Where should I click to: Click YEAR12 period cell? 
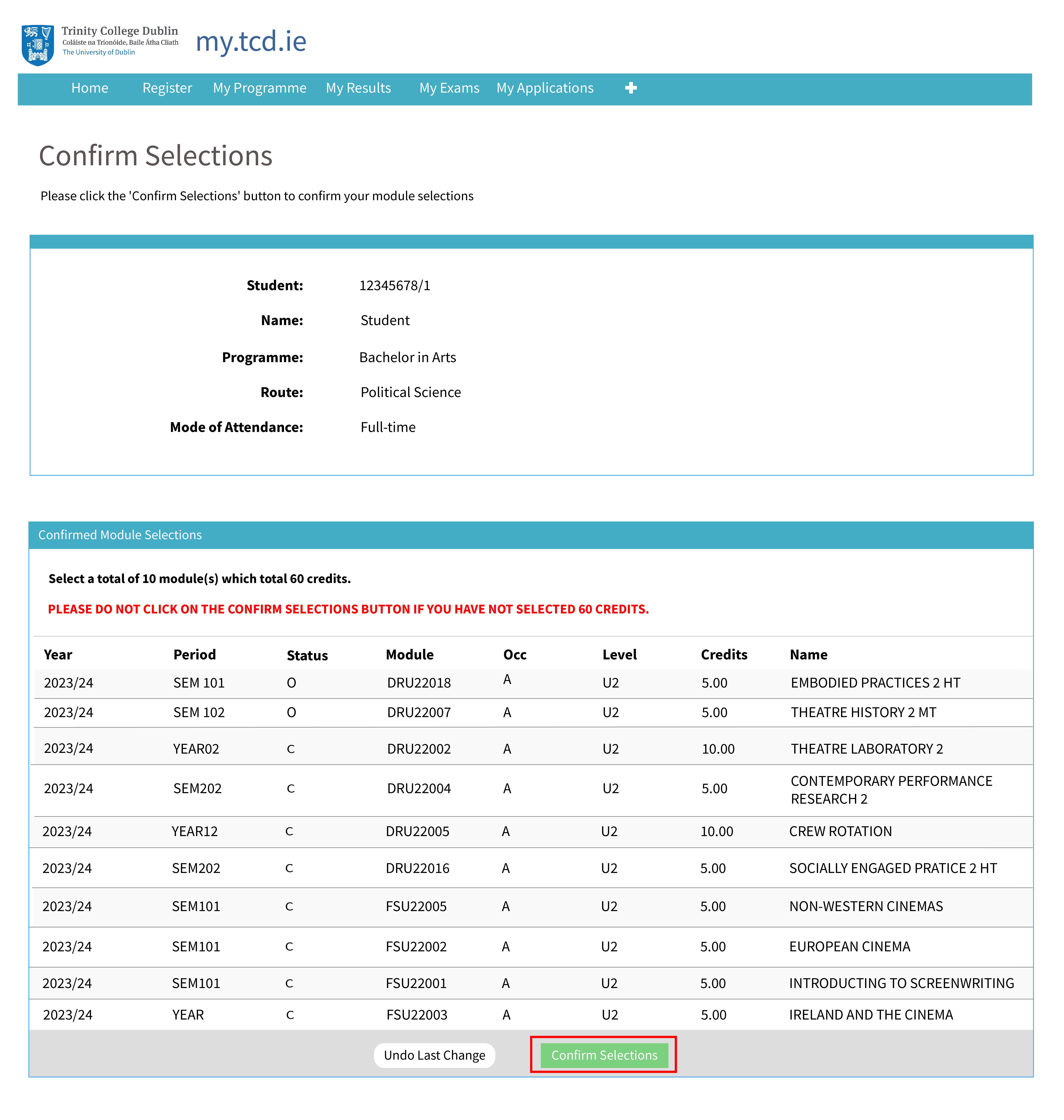pyautogui.click(x=194, y=832)
